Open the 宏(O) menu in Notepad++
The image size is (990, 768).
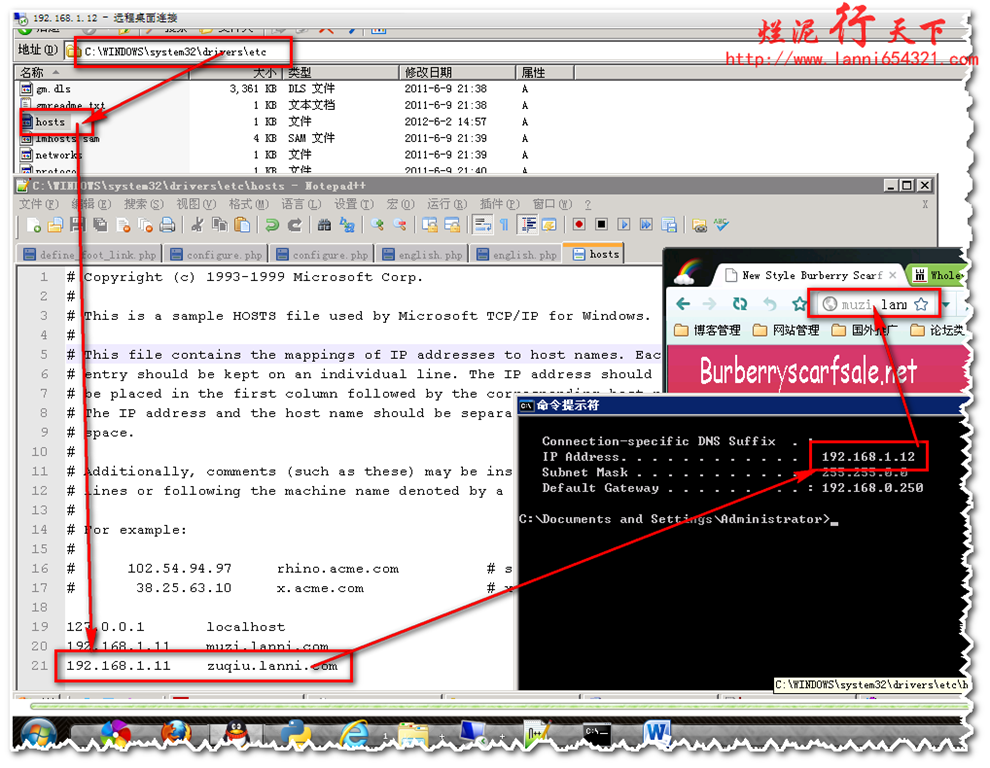pos(401,204)
